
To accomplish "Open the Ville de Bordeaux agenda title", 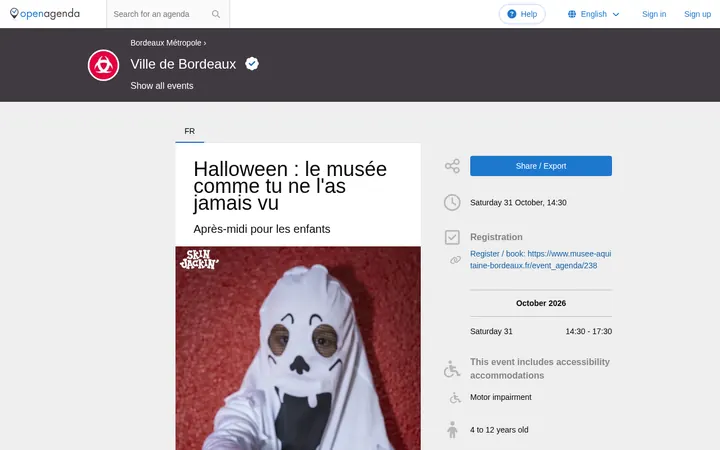I will pyautogui.click(x=183, y=64).
